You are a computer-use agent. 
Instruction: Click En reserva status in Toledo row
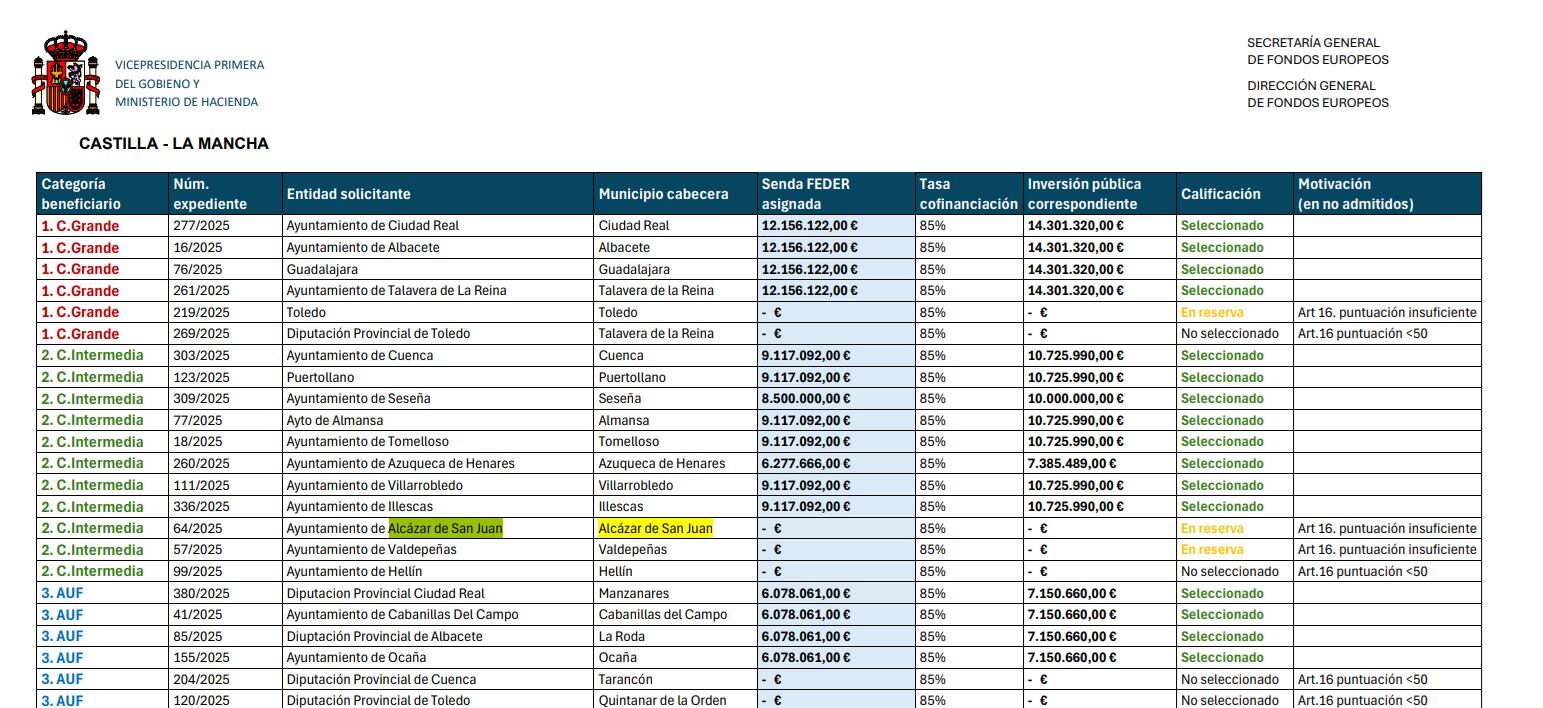click(x=1212, y=313)
